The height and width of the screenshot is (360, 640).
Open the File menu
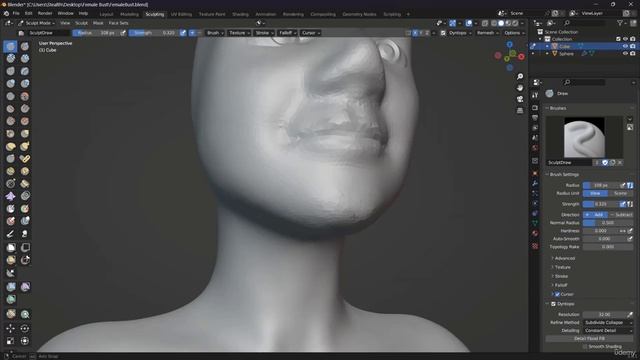pos(16,13)
